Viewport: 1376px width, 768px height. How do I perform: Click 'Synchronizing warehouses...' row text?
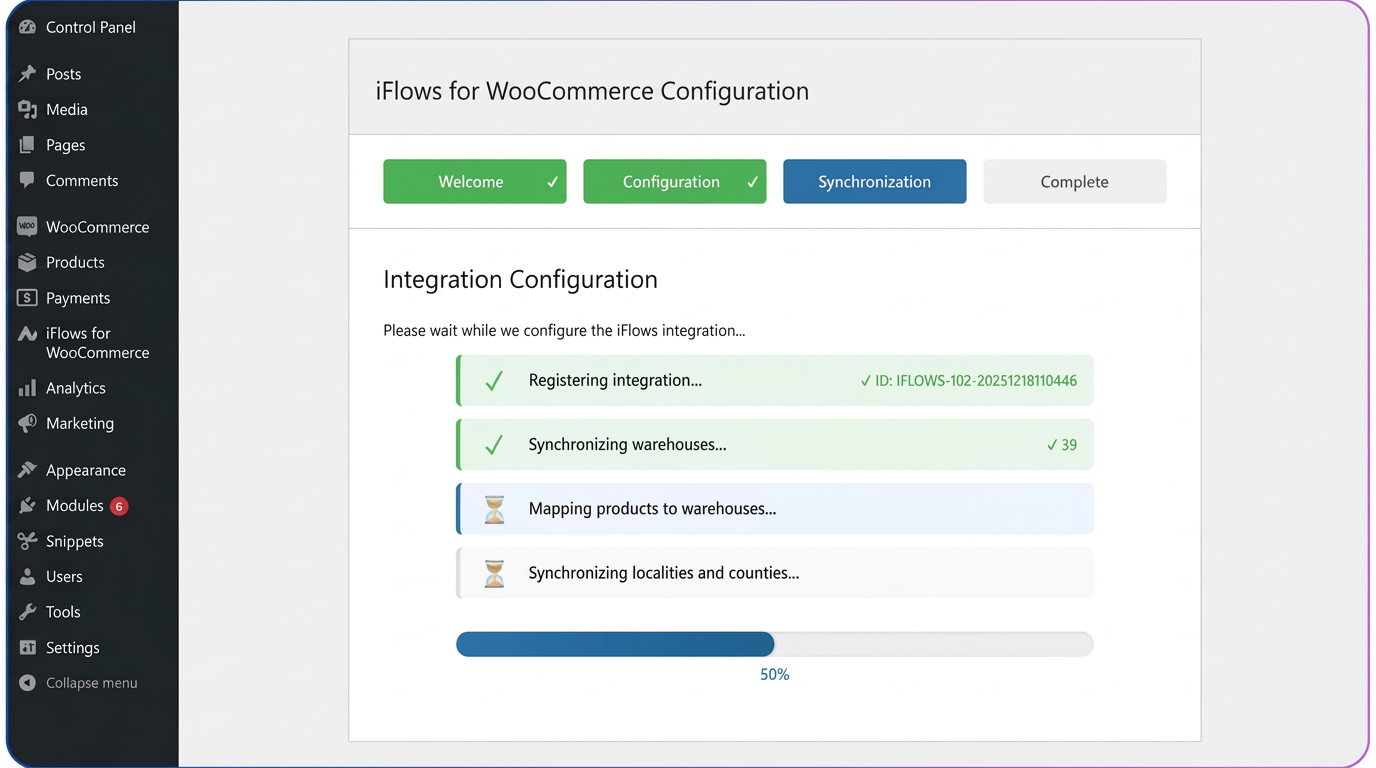coord(627,445)
